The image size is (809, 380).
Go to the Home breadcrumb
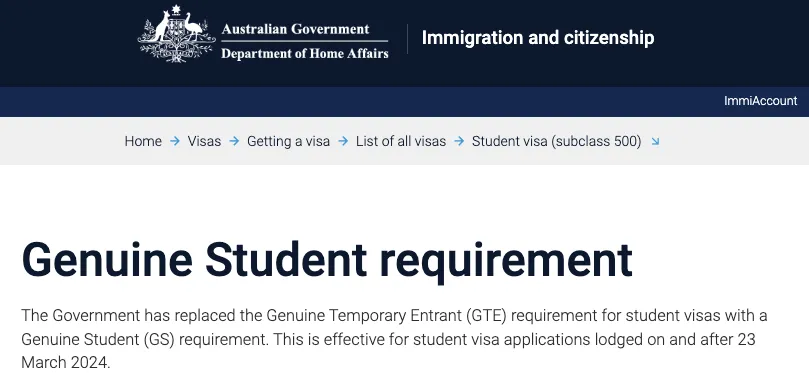143,141
